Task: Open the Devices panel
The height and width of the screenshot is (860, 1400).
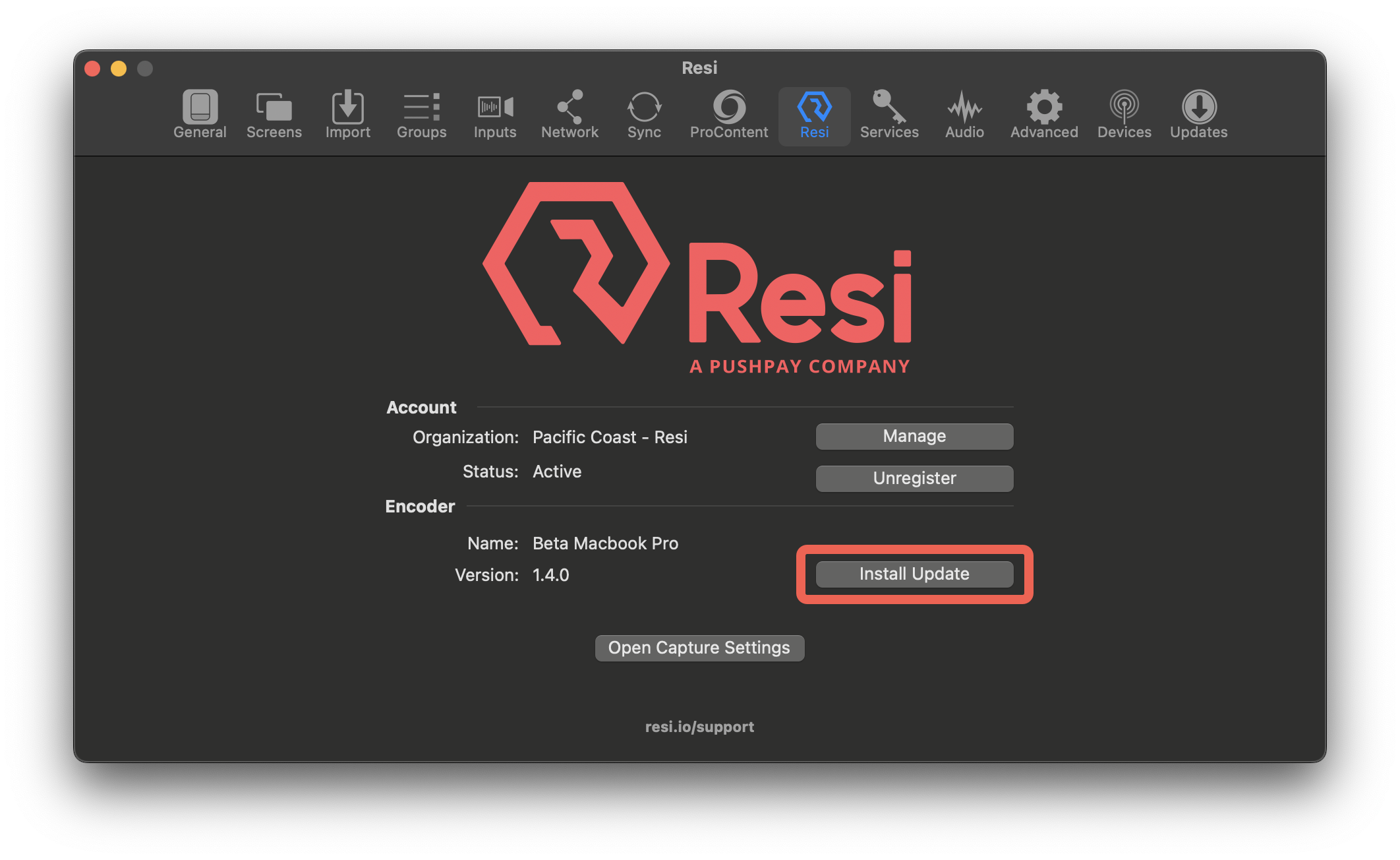Action: 1124,113
